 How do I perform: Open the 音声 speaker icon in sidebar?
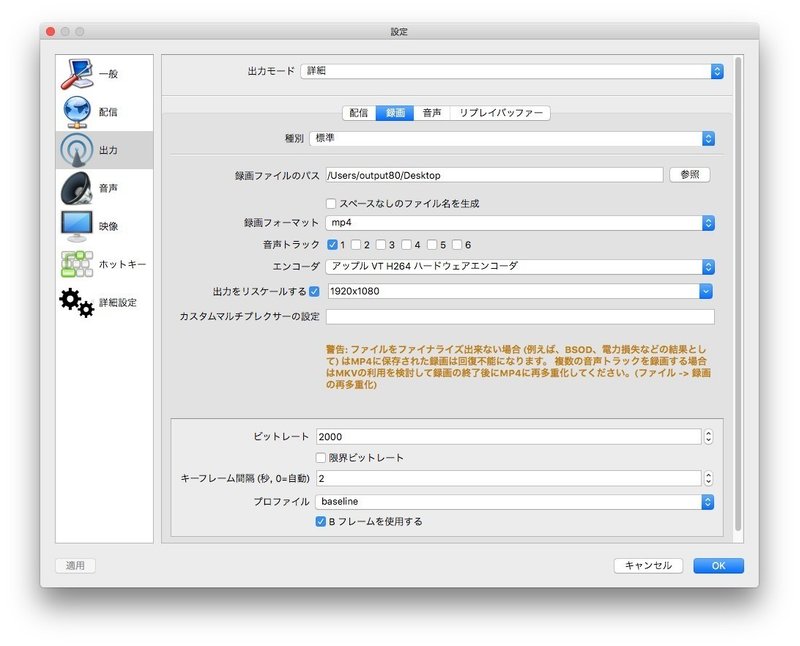click(77, 188)
